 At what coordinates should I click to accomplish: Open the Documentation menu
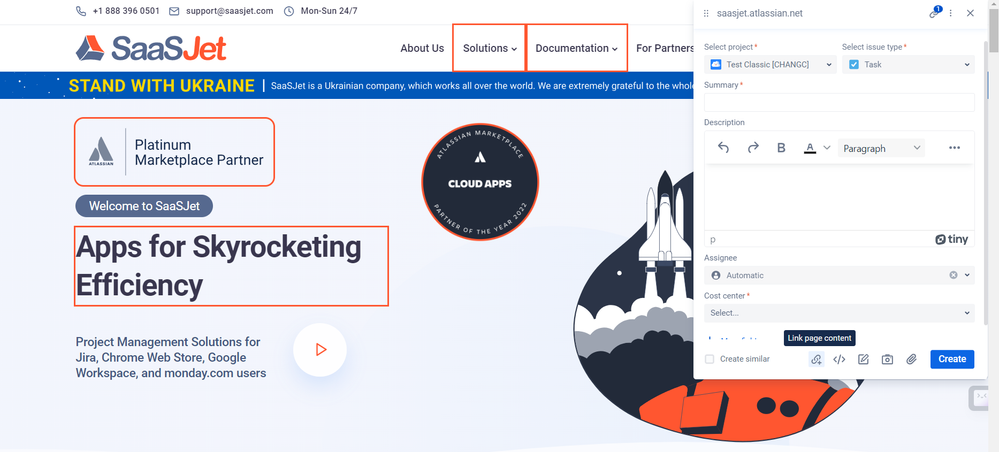point(577,48)
